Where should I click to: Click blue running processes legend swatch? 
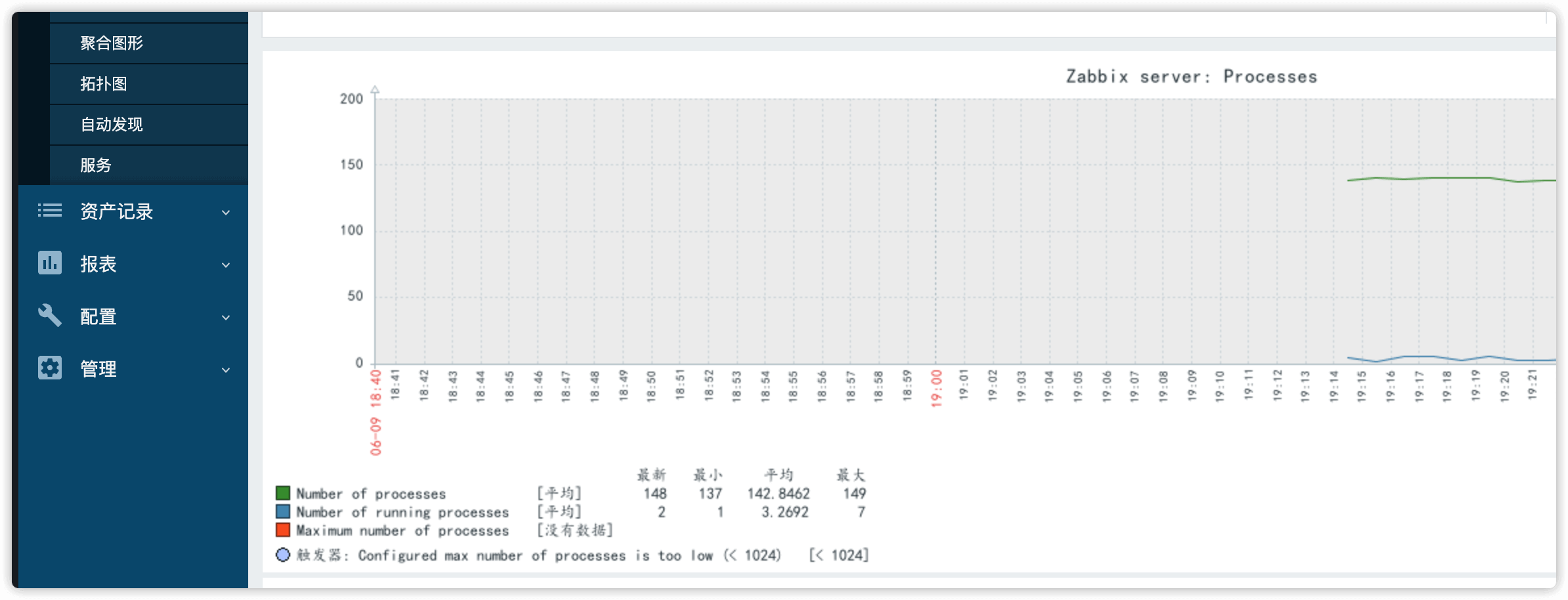pyautogui.click(x=283, y=511)
